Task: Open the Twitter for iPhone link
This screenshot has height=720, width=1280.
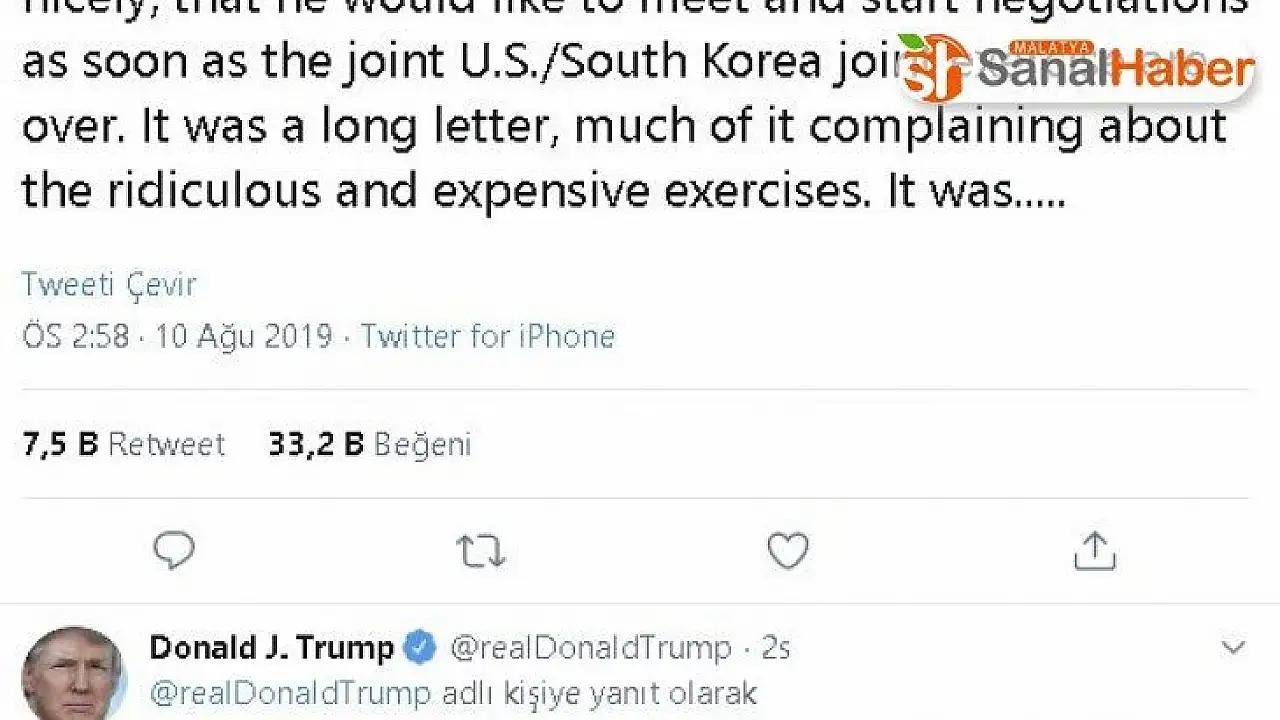Action: click(x=488, y=335)
